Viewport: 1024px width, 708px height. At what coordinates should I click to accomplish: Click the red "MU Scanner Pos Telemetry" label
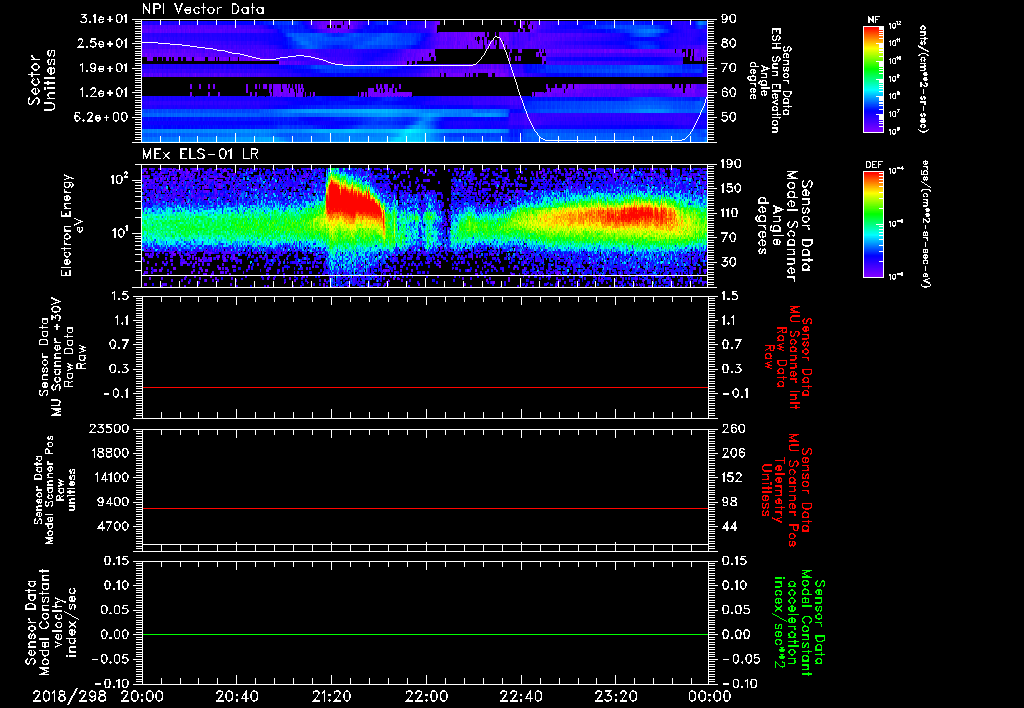786,490
